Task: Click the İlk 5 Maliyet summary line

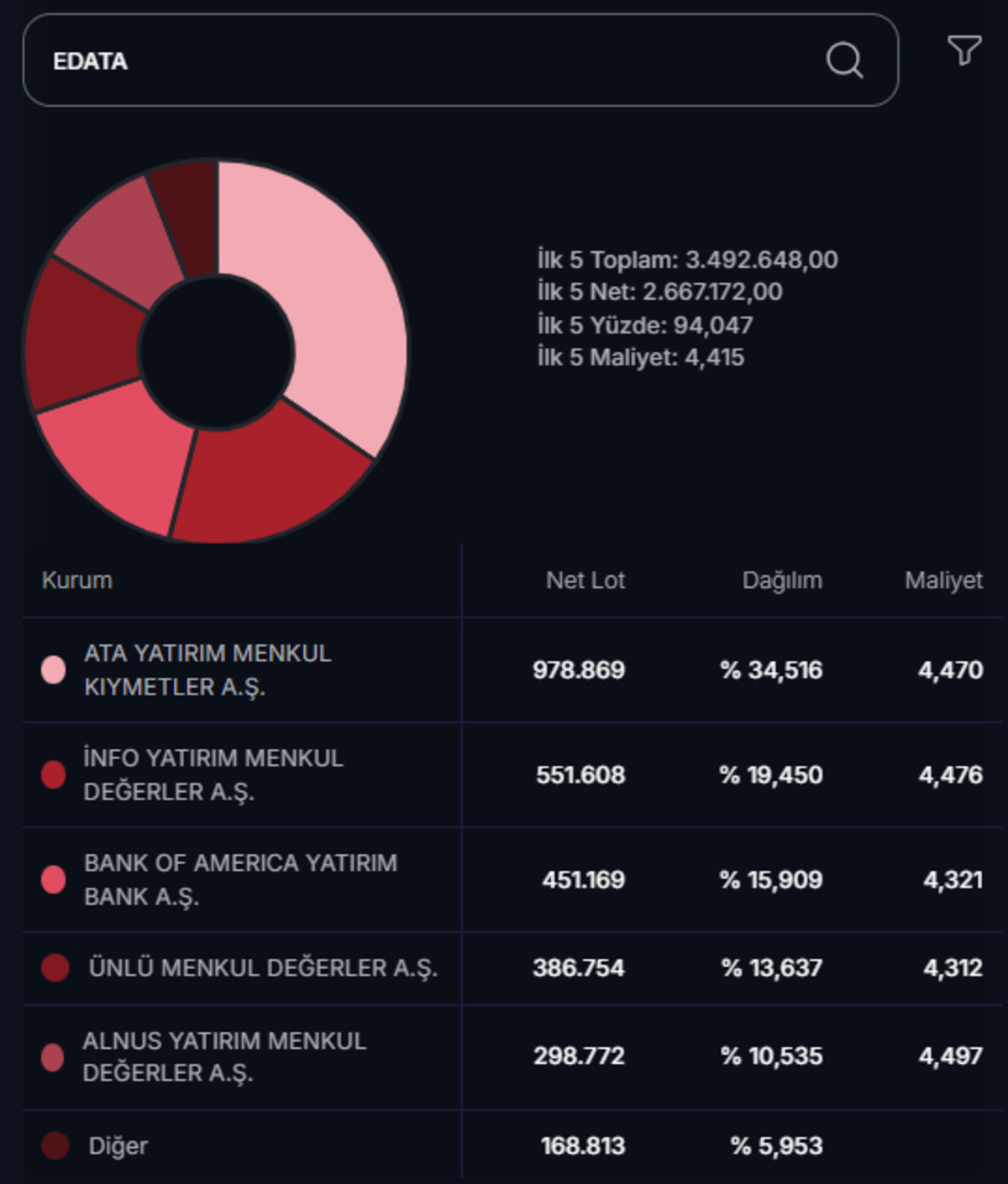Action: point(641,358)
